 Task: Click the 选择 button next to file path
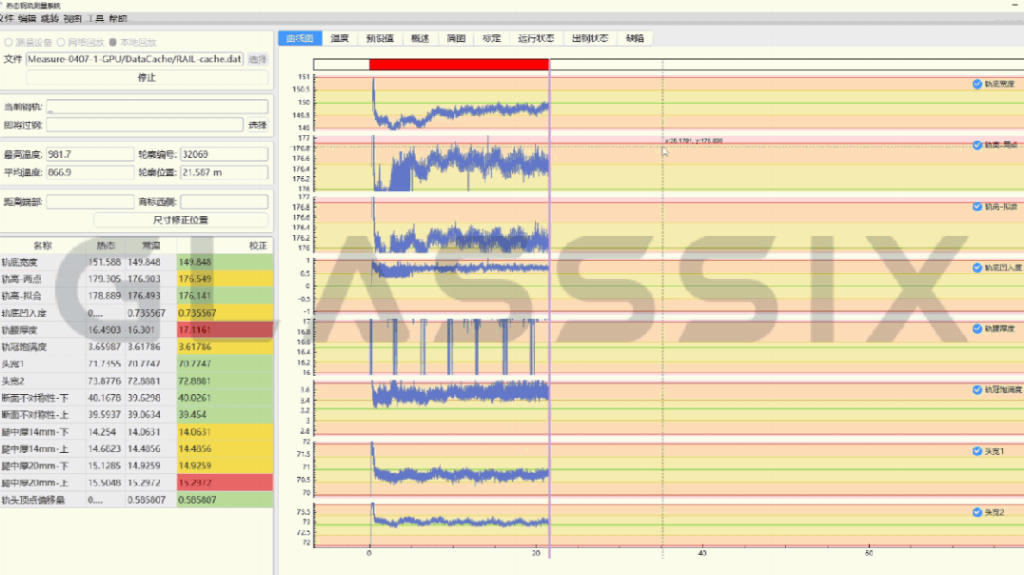[x=257, y=59]
